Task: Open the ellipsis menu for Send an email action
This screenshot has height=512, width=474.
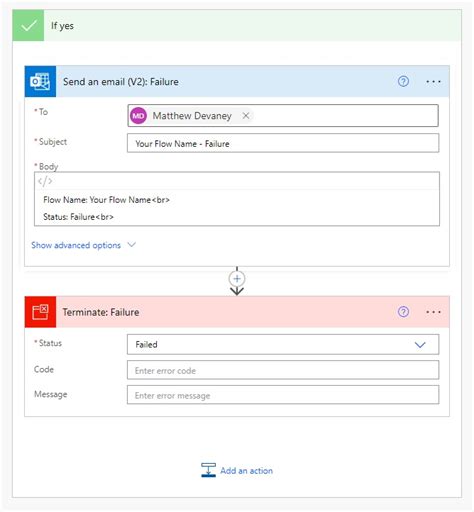Action: pos(433,82)
